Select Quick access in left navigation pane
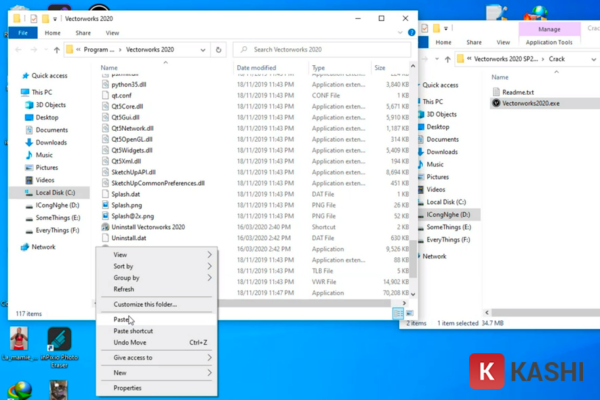The width and height of the screenshot is (600, 400). 49,76
